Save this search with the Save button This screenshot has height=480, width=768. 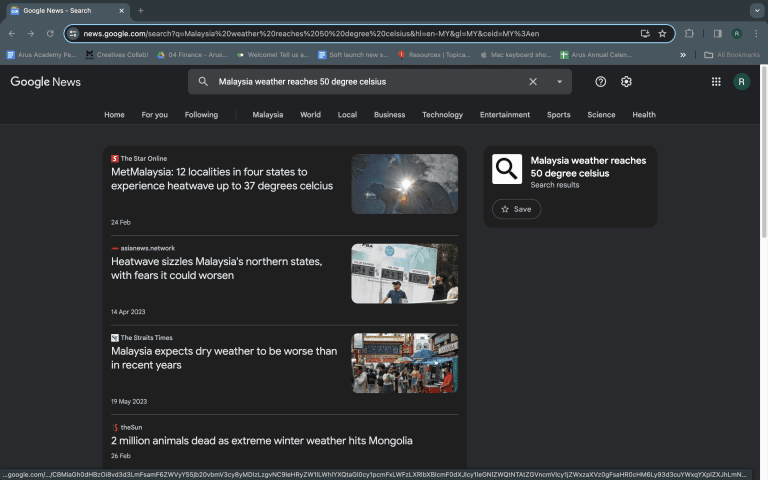click(x=516, y=209)
